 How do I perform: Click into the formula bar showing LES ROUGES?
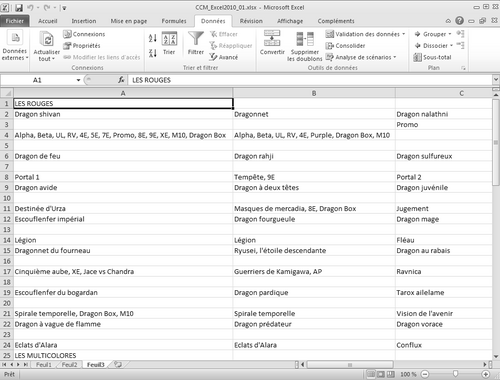point(310,80)
